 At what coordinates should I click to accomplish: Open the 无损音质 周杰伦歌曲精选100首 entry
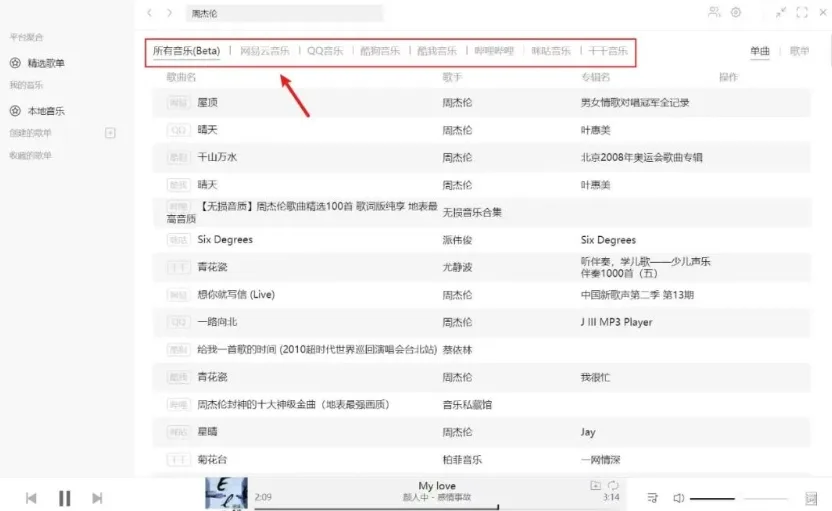point(302,212)
